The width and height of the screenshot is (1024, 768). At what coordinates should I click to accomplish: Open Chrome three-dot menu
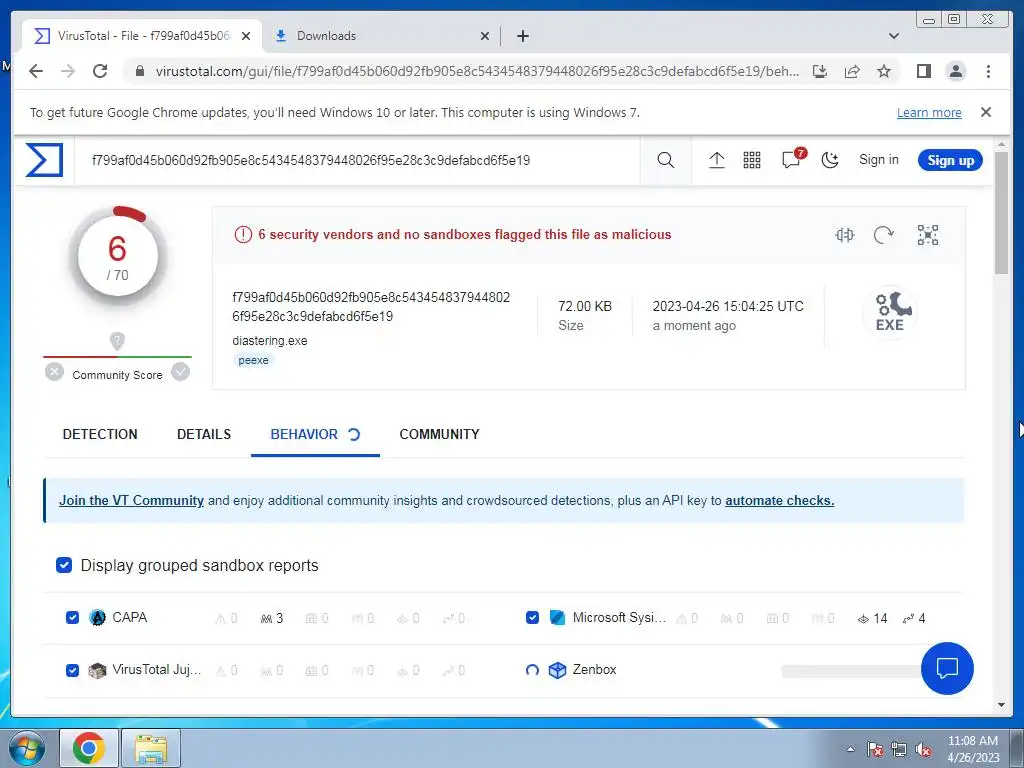tap(988, 71)
